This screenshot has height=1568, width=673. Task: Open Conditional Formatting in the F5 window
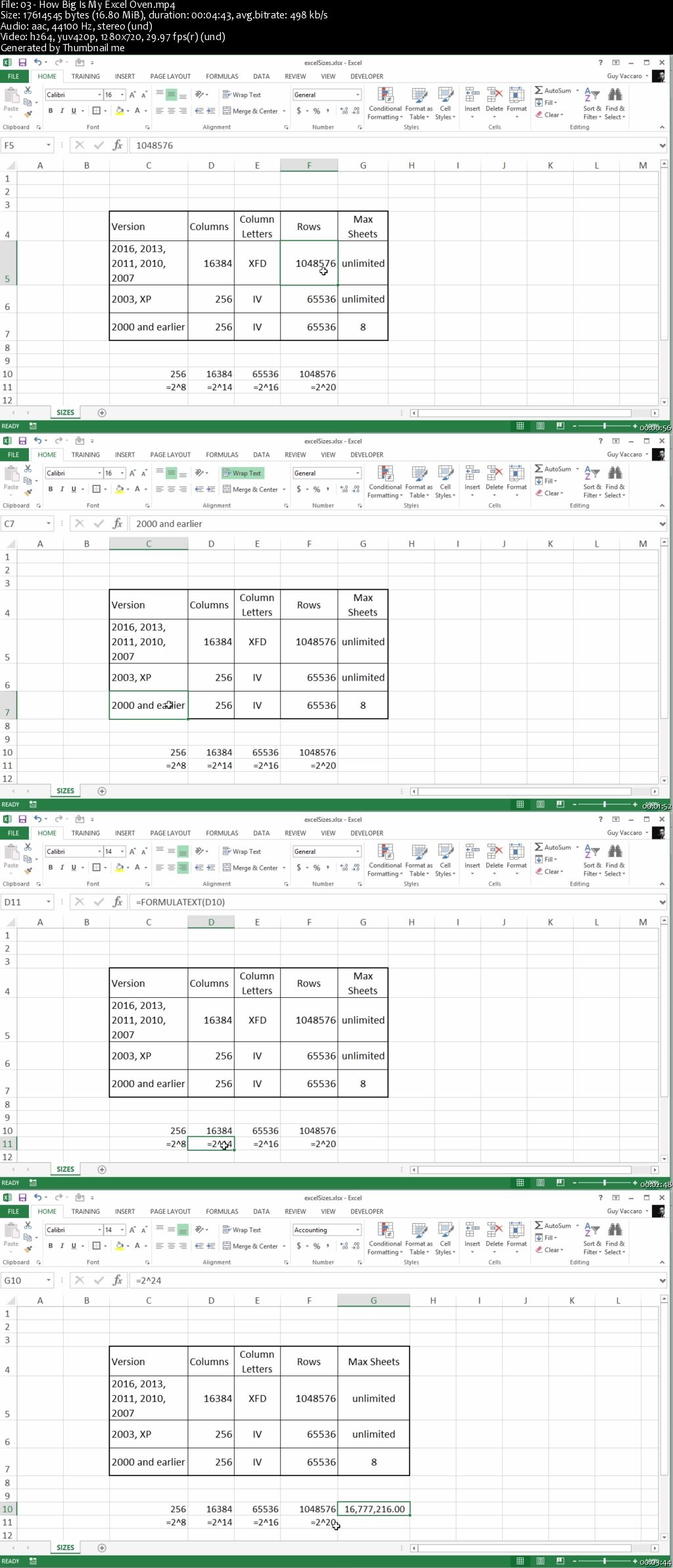[384, 104]
